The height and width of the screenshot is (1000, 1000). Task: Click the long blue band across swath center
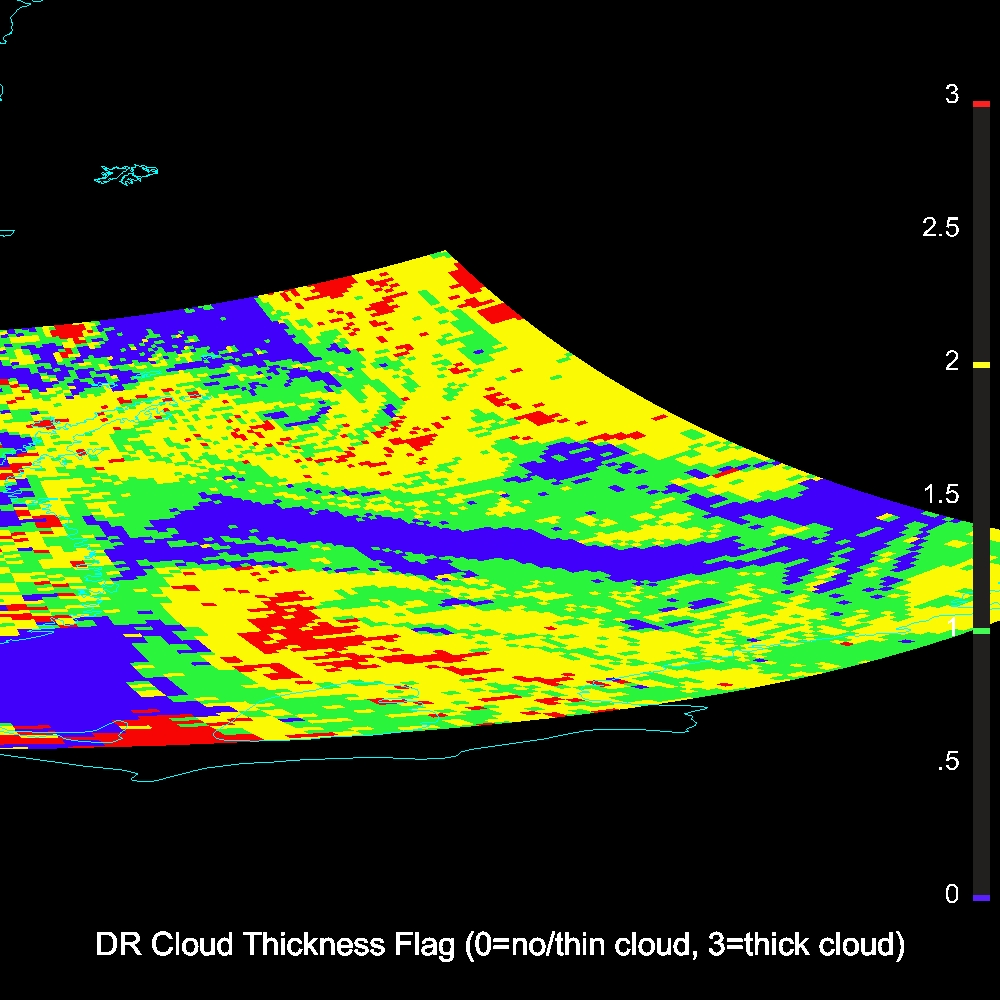[400, 532]
